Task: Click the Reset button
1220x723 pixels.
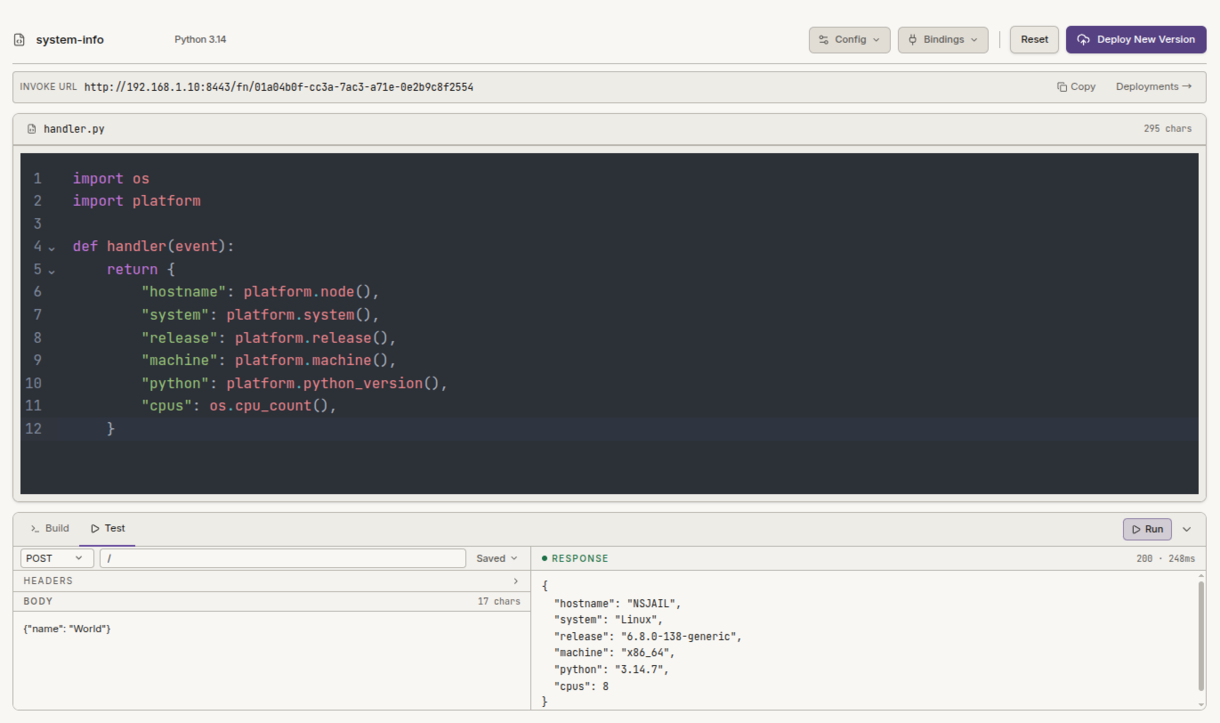Action: pyautogui.click(x=1034, y=40)
